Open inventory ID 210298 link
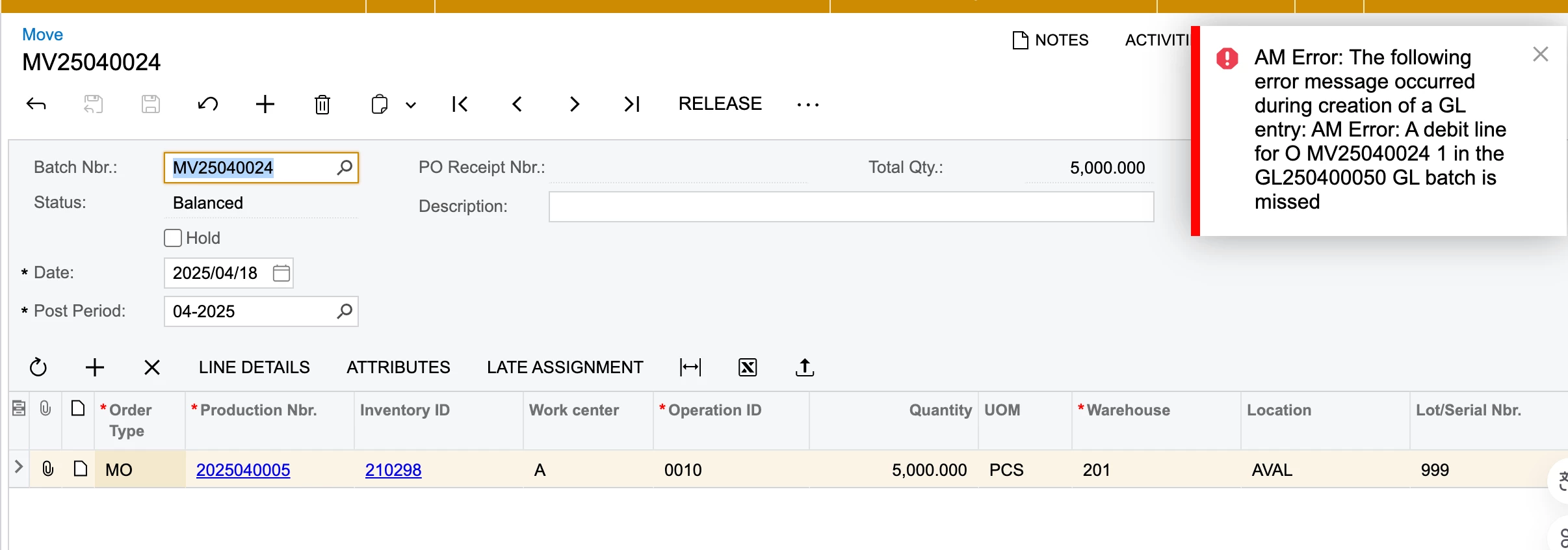Viewport: 1568px width, 550px height. pyautogui.click(x=393, y=470)
